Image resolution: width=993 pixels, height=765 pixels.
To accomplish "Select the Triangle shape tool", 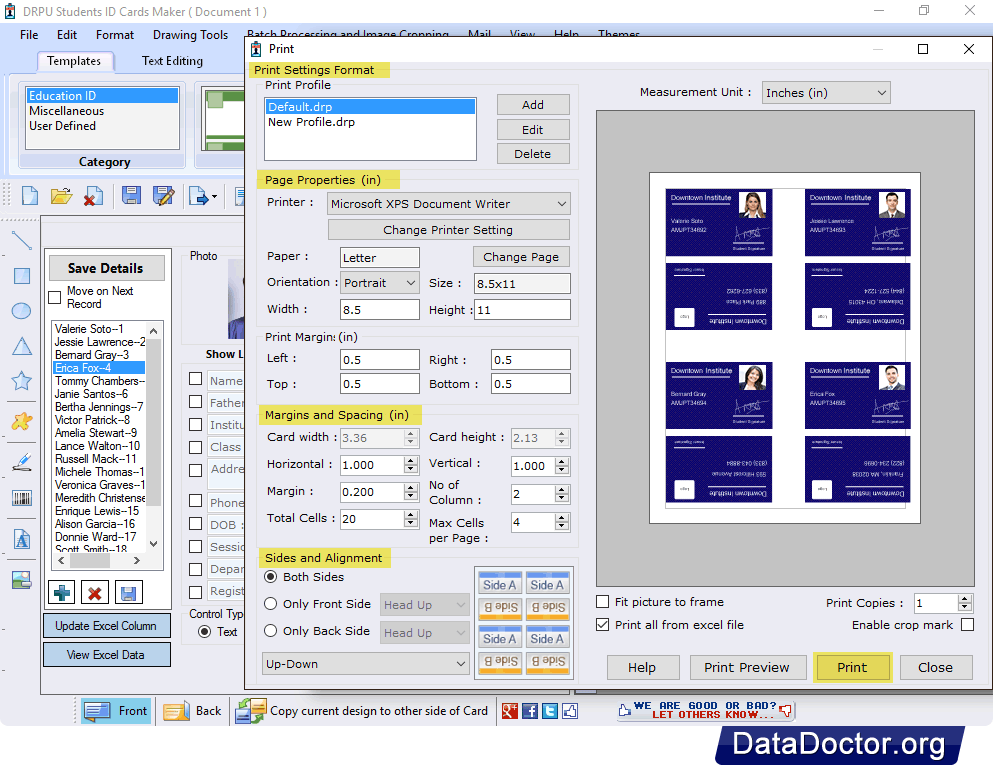I will [22, 346].
